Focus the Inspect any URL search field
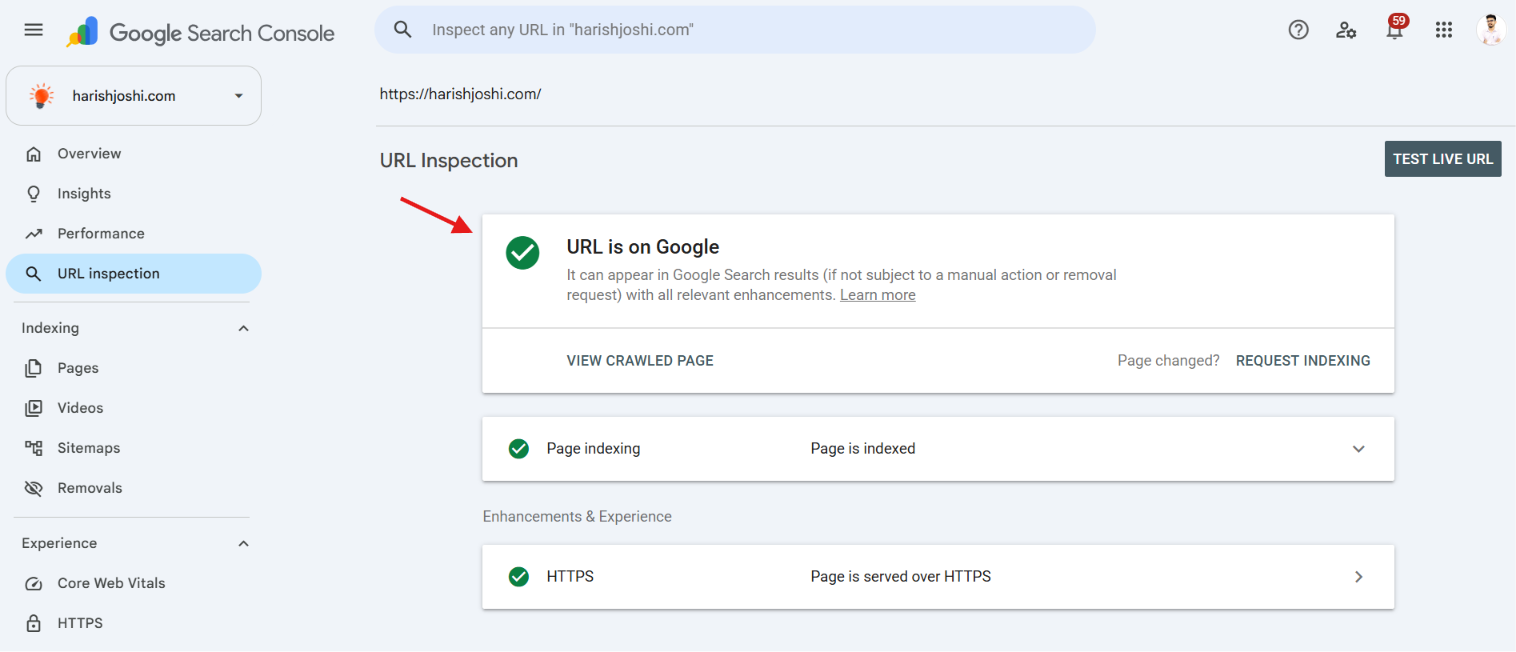Screen dimensions: 1516x652 [x=735, y=30]
